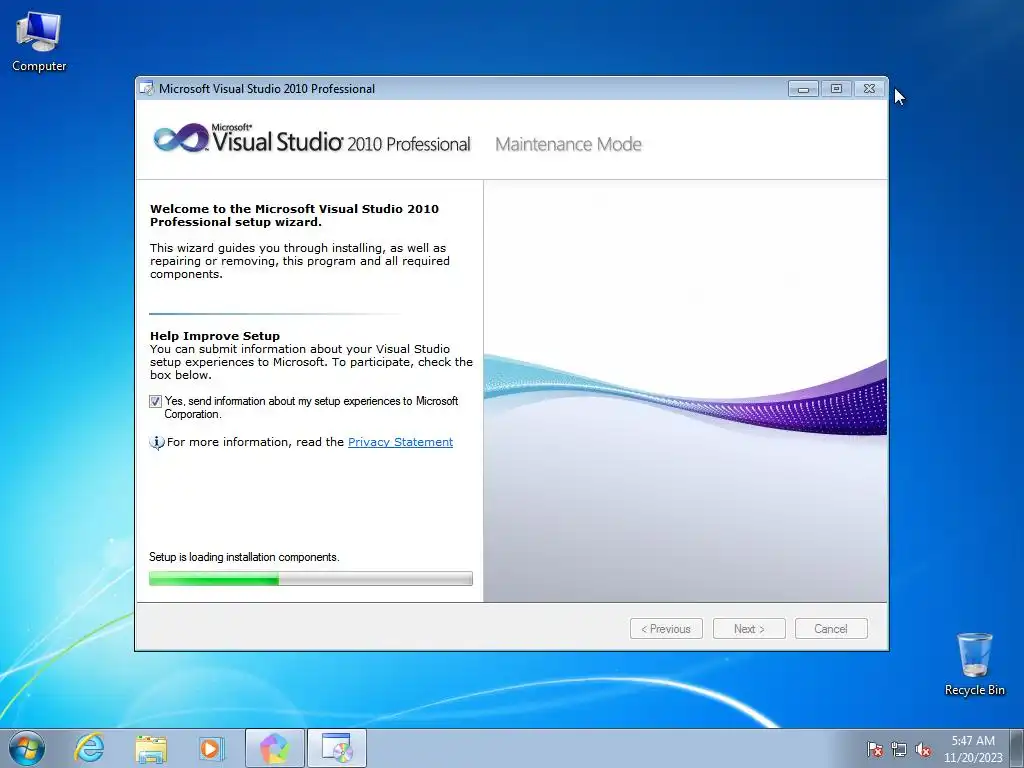
Task: Uncheck 'Yes, send information' to Microsoft checkbox
Action: 155,402
